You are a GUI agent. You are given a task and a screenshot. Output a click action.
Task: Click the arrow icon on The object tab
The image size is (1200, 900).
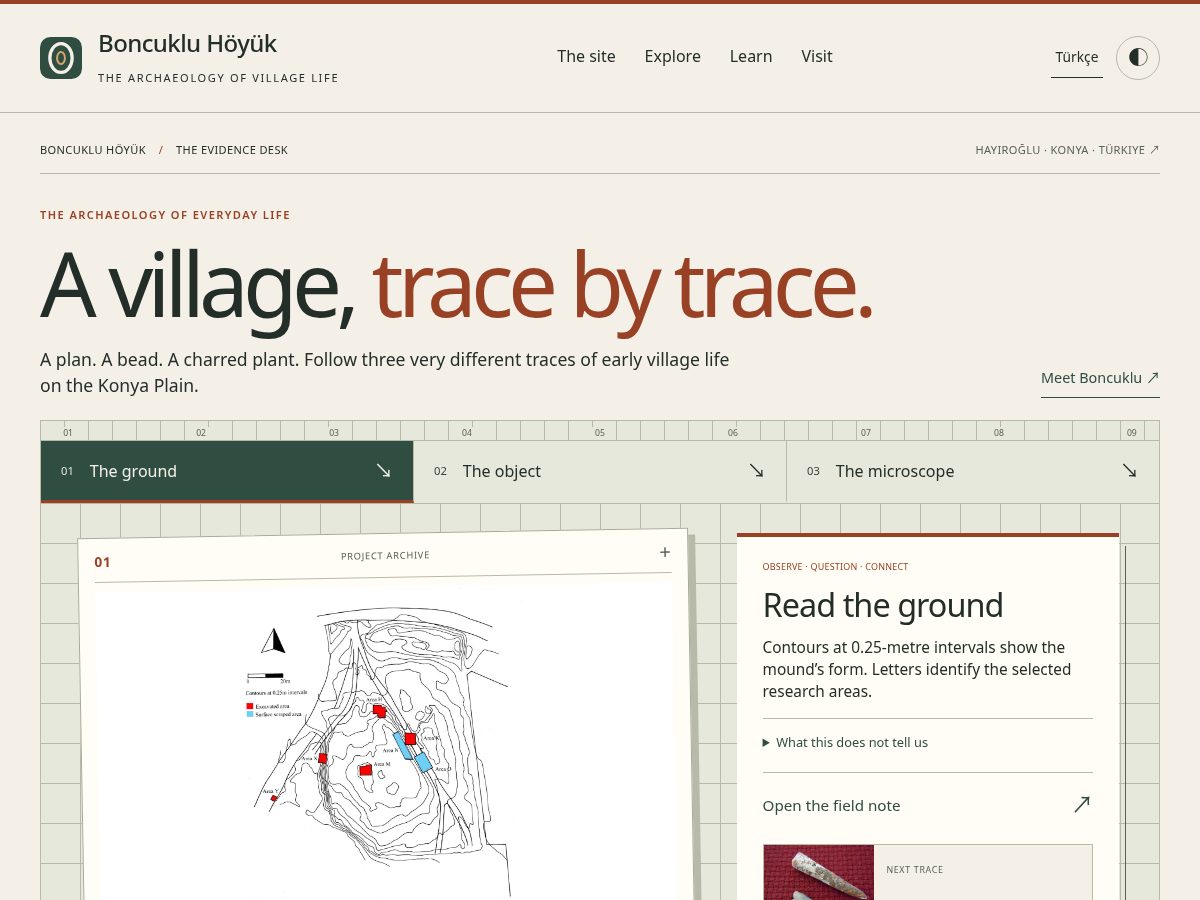[756, 470]
